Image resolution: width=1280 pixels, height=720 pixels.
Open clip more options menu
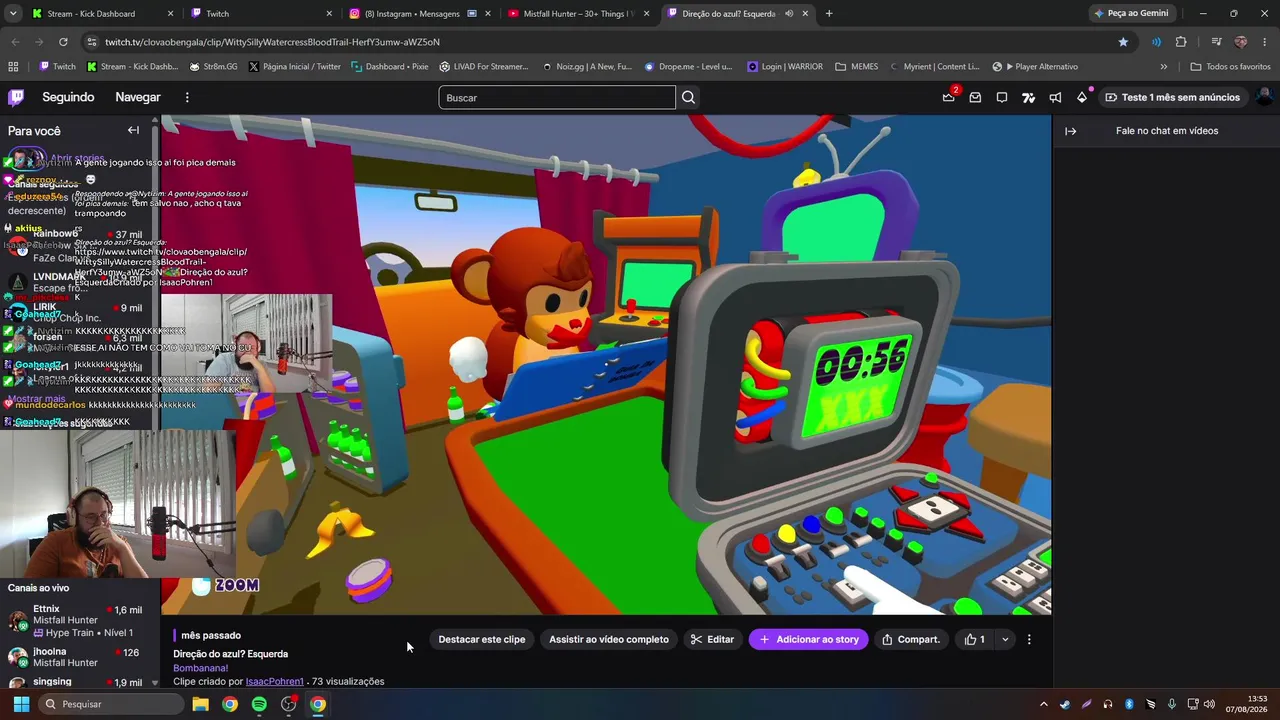coord(1029,639)
